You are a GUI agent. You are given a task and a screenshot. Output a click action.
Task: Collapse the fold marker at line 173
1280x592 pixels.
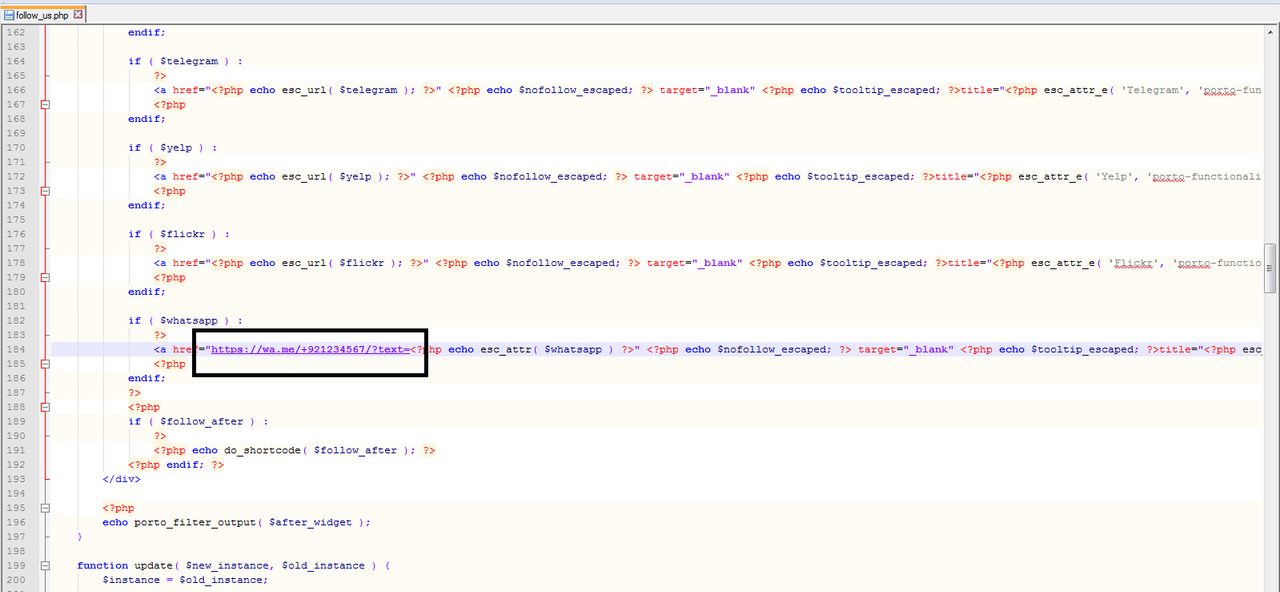44,191
